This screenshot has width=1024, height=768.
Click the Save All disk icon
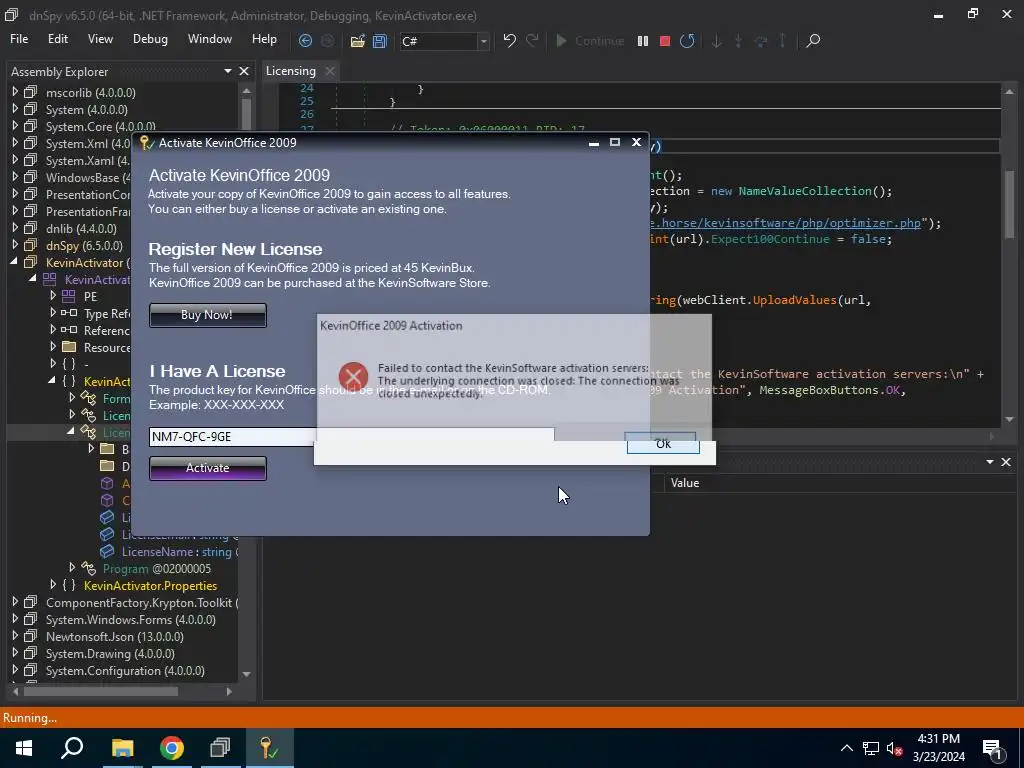tap(379, 40)
